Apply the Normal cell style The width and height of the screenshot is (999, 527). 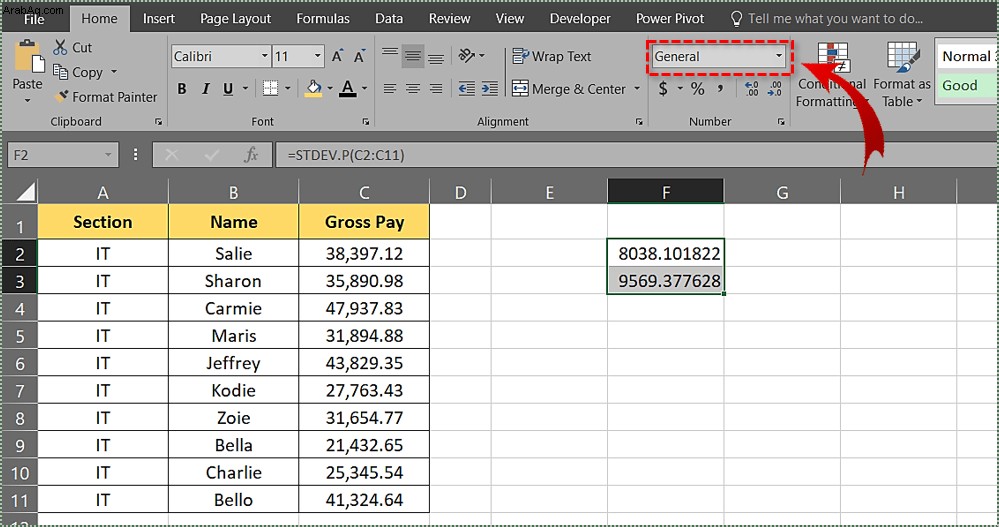tap(967, 56)
